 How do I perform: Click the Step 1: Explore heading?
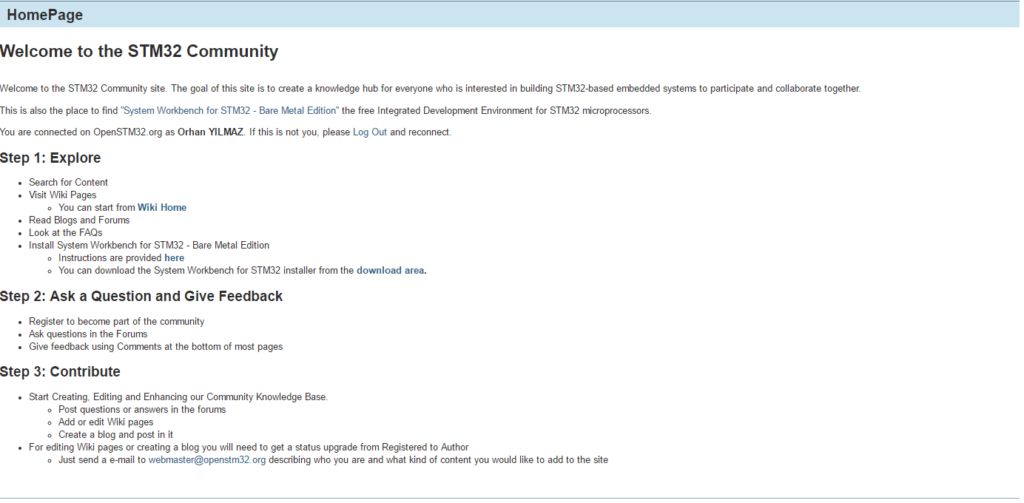(50, 158)
